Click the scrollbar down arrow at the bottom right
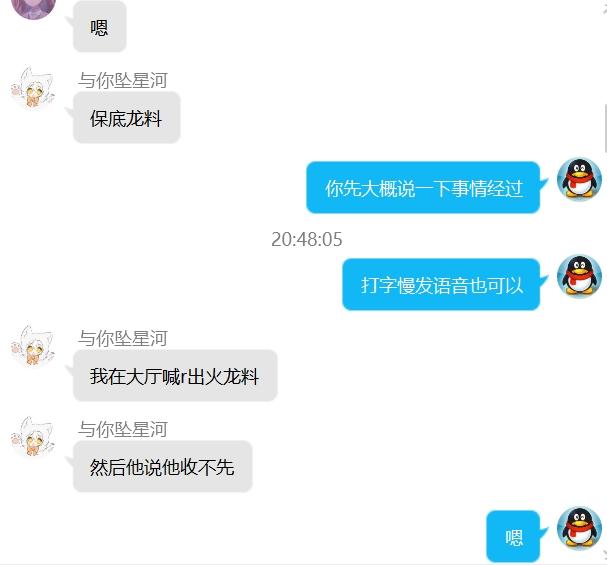This screenshot has height=565, width=607. pyautogui.click(x=604, y=555)
